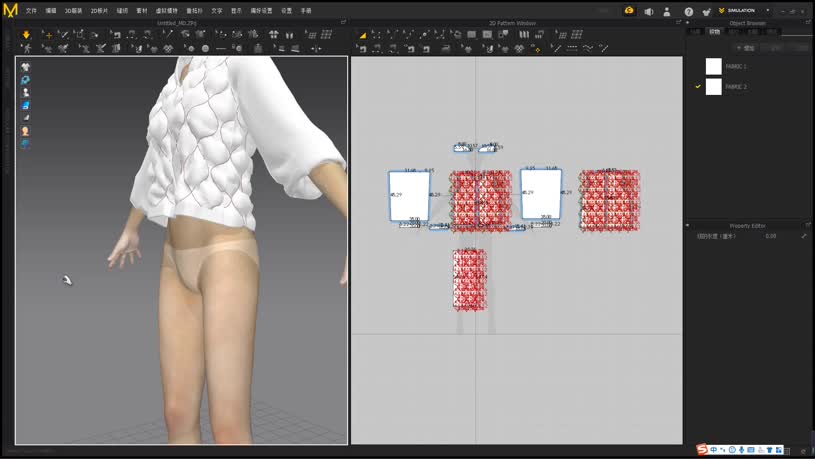Open the 偏好设置 menu
815x459 pixels.
tap(261, 10)
